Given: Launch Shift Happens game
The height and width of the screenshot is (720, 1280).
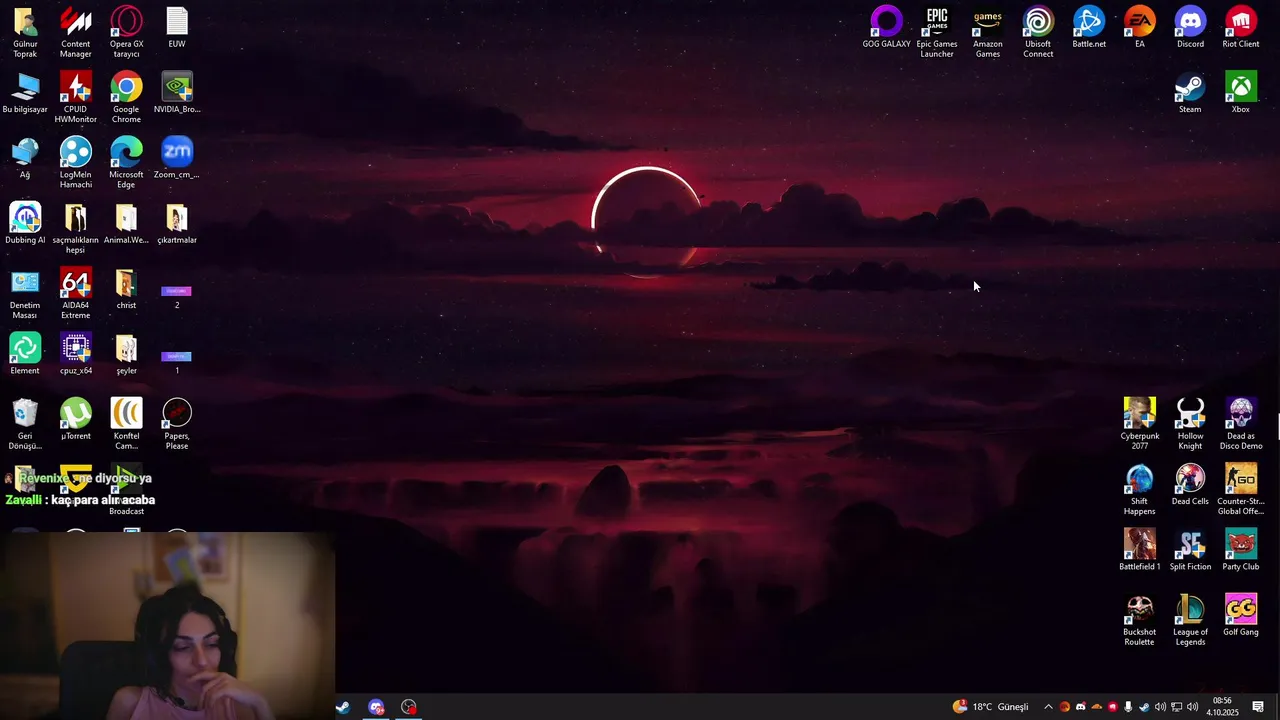Looking at the screenshot, I should [x=1139, y=490].
